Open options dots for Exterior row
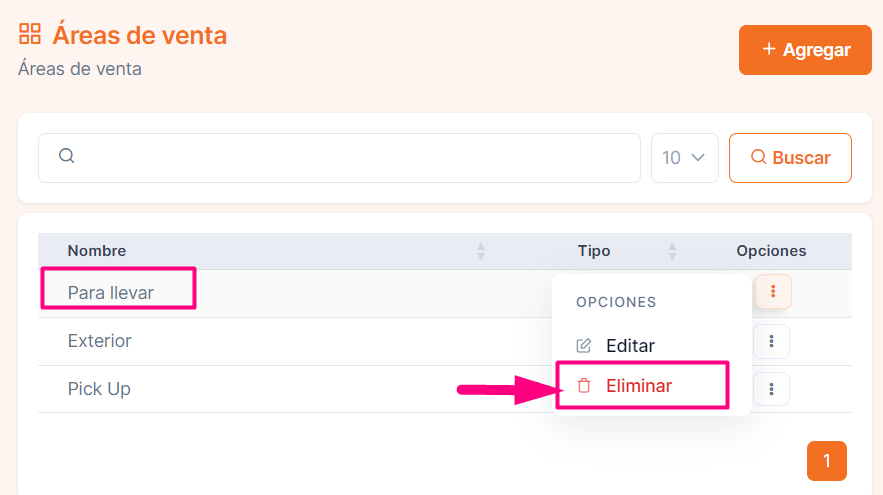 pyautogui.click(x=771, y=341)
